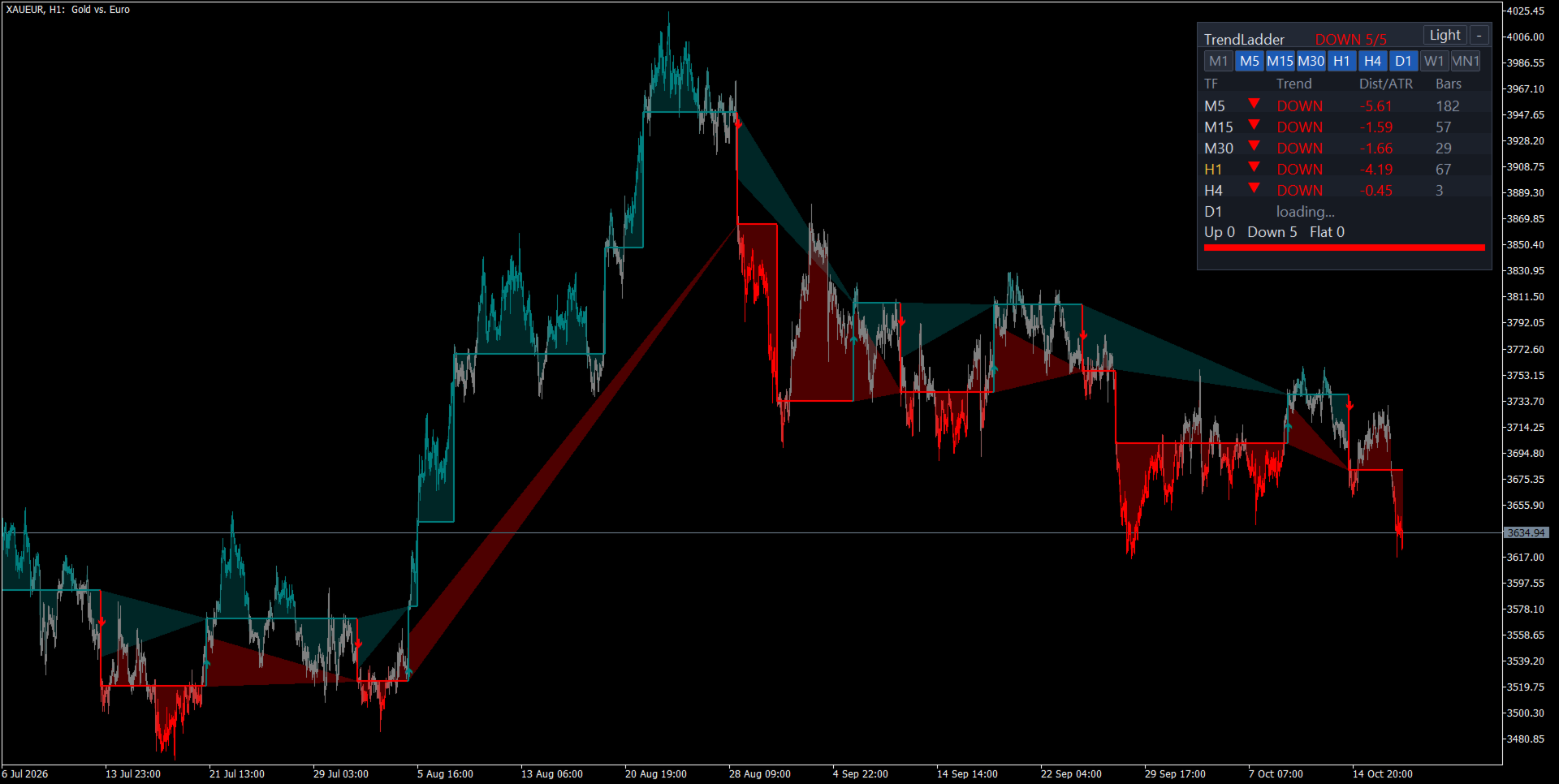Viewport: 1559px width, 784px height.
Task: Collapse the TrendLadder panel with minus button
Action: point(1479,35)
